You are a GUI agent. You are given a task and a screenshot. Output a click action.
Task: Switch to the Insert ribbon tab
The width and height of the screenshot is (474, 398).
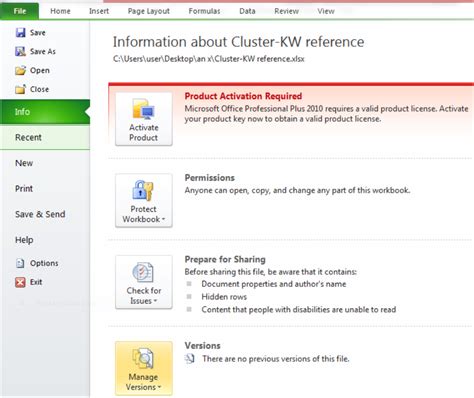[99, 11]
